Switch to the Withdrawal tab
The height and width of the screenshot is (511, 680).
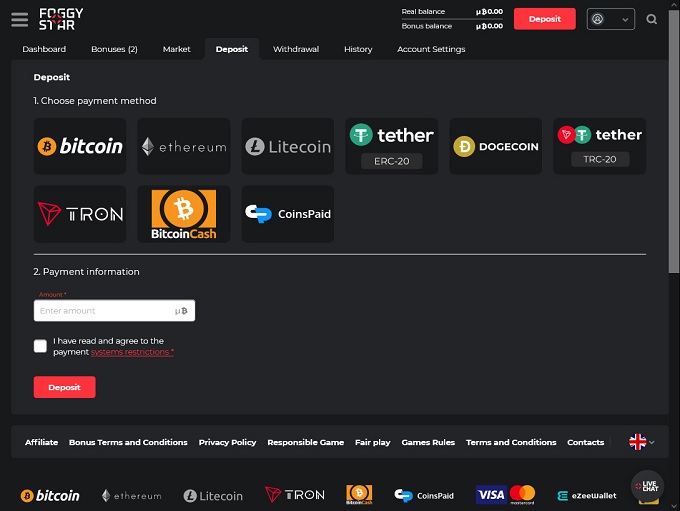click(295, 49)
